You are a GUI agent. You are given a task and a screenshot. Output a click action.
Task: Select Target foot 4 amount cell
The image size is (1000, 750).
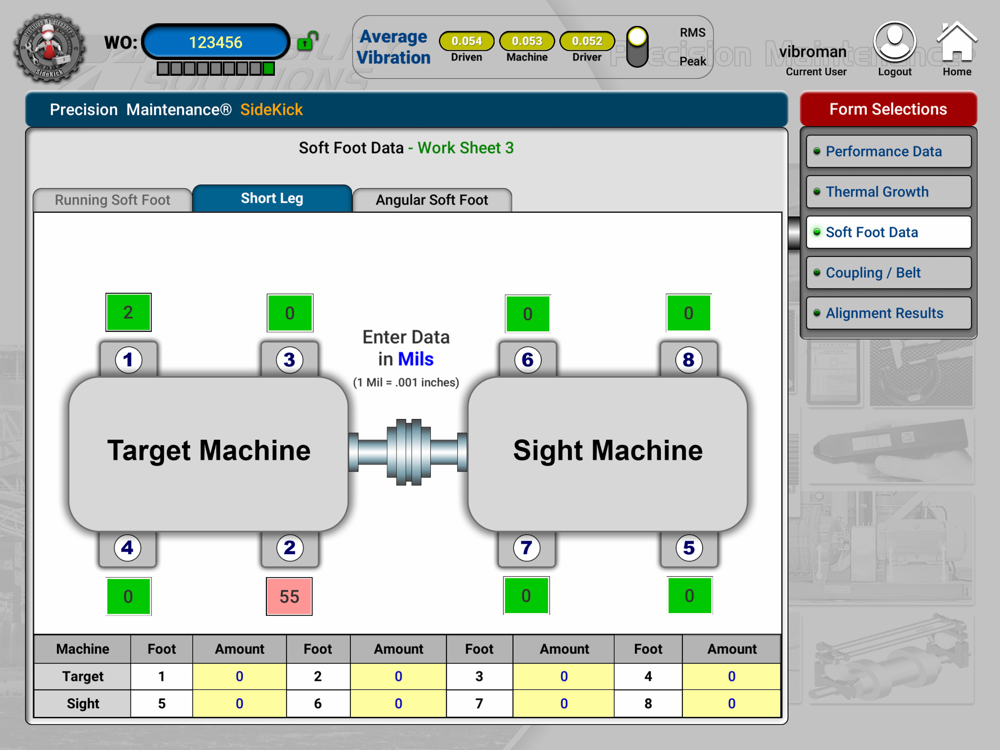point(732,677)
